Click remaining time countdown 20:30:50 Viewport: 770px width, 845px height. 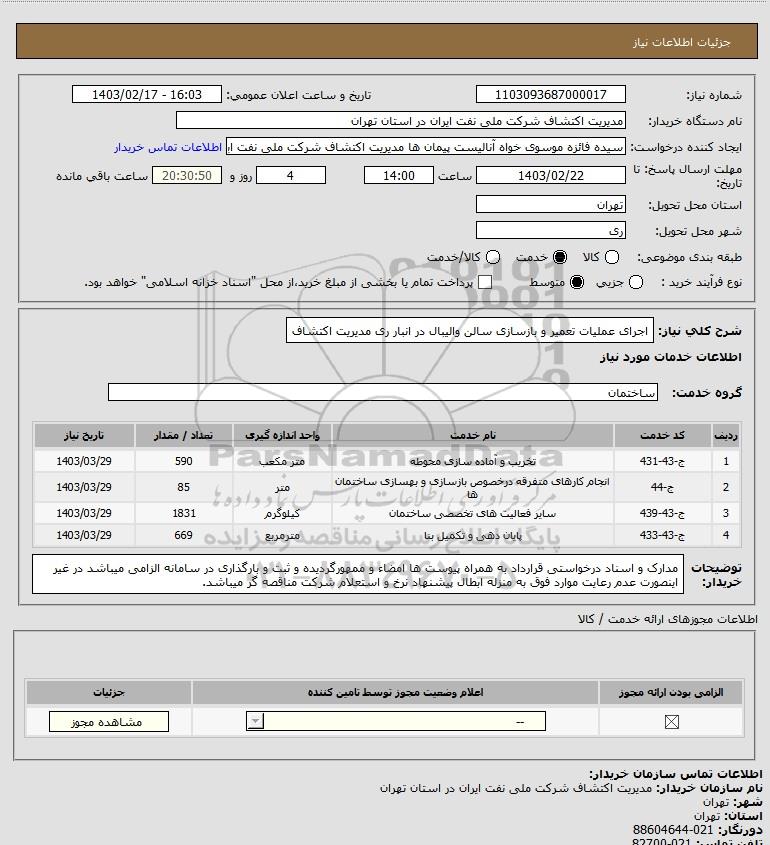pos(186,175)
